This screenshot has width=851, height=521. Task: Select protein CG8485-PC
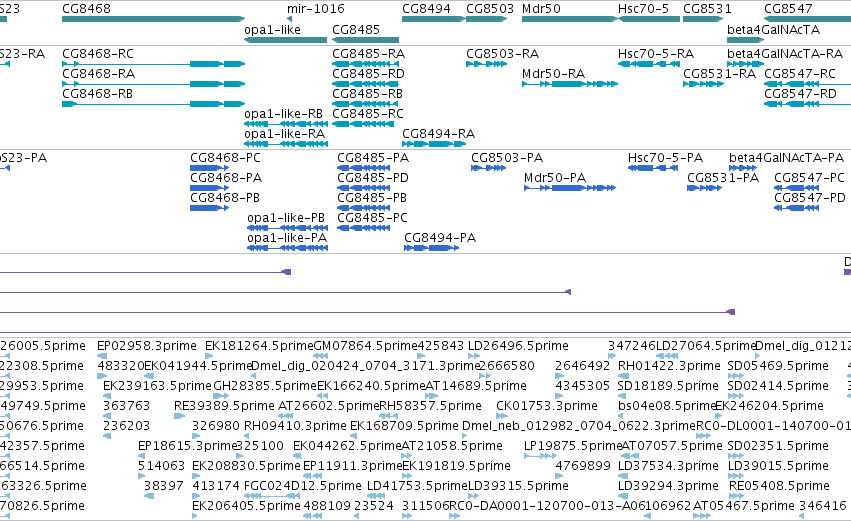click(x=372, y=218)
